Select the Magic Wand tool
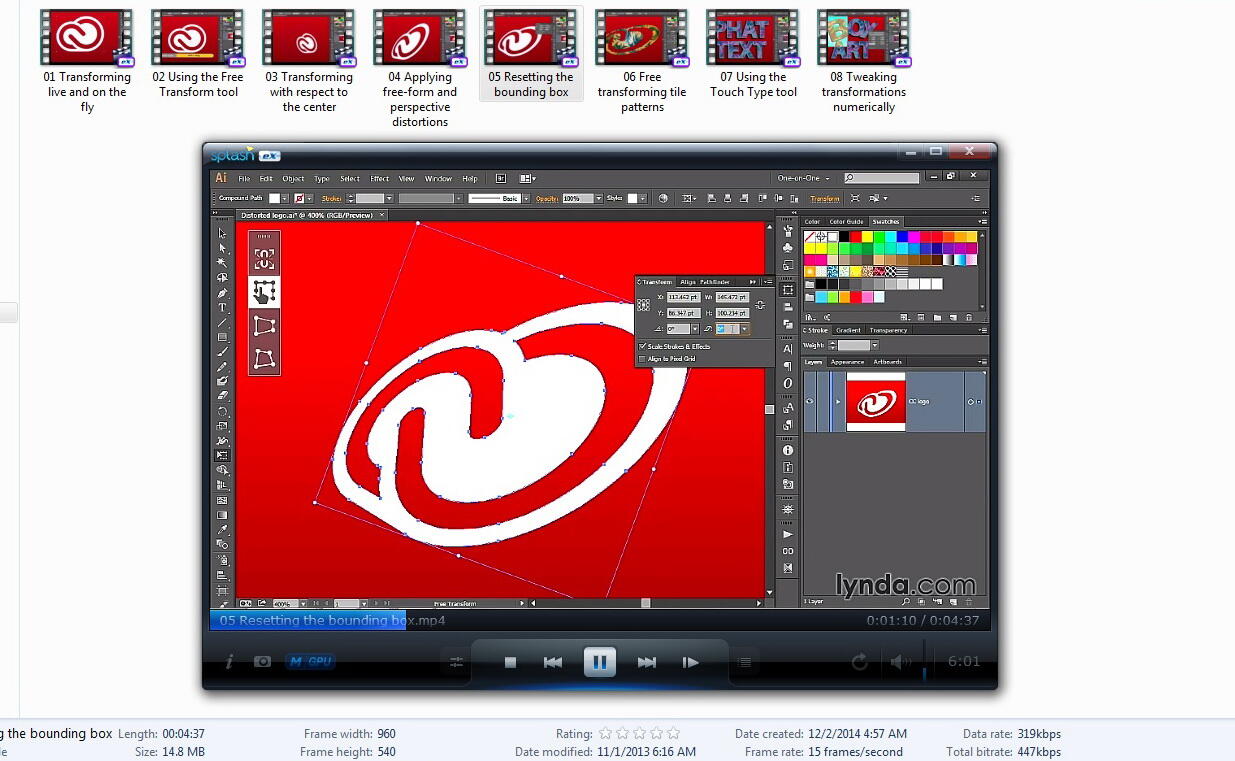Image resolution: width=1235 pixels, height=761 pixels. (x=222, y=263)
